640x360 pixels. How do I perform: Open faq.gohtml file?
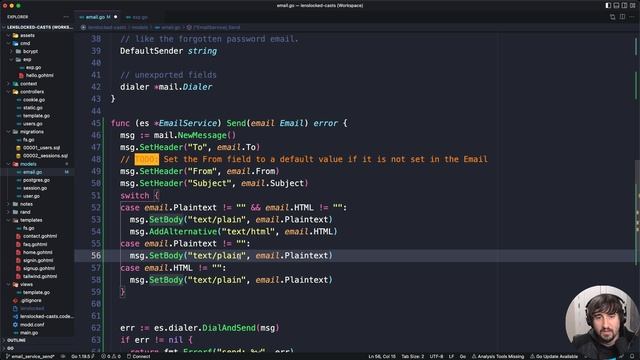click(x=35, y=244)
